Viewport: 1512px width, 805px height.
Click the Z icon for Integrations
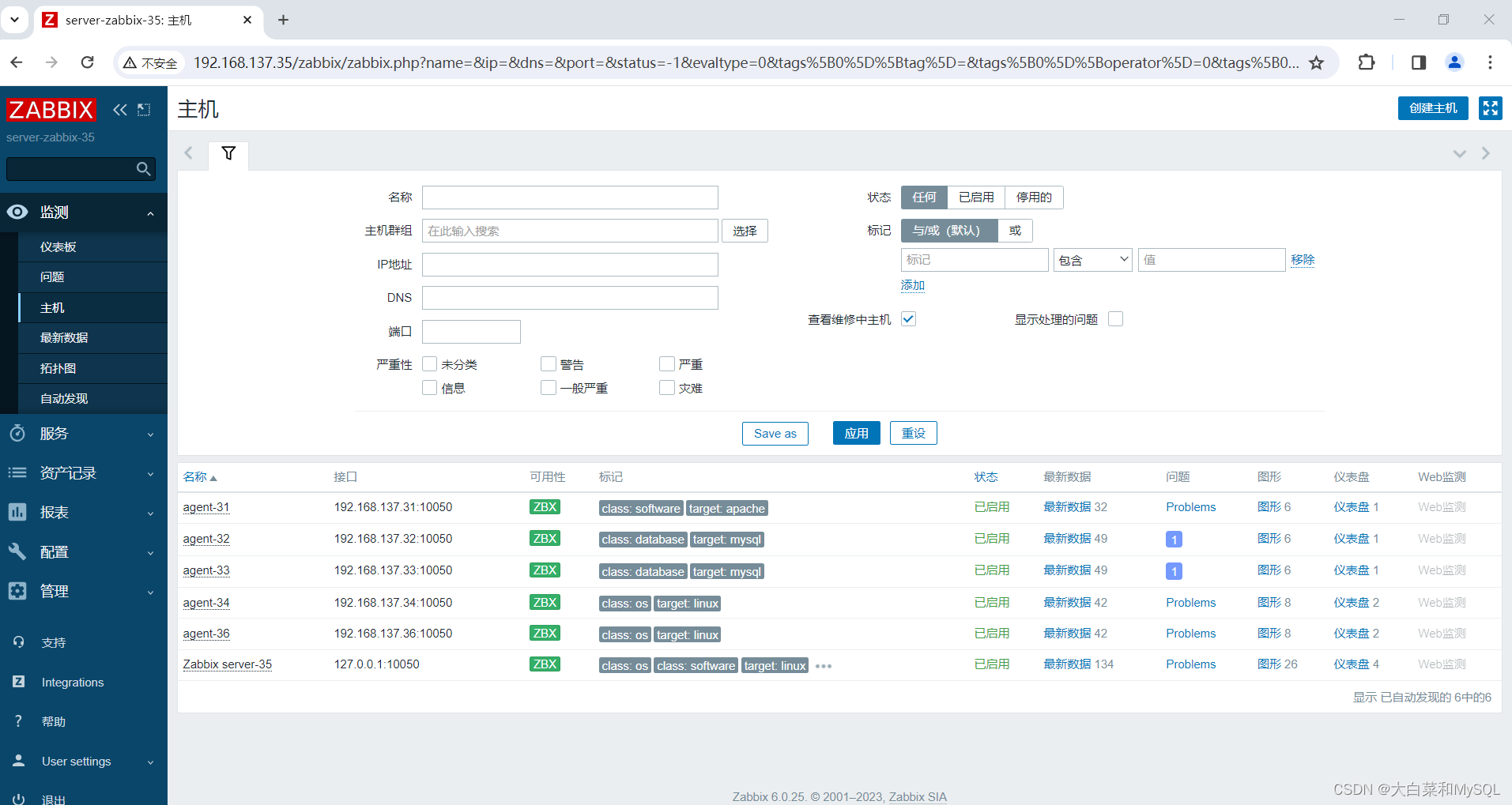pyautogui.click(x=19, y=681)
